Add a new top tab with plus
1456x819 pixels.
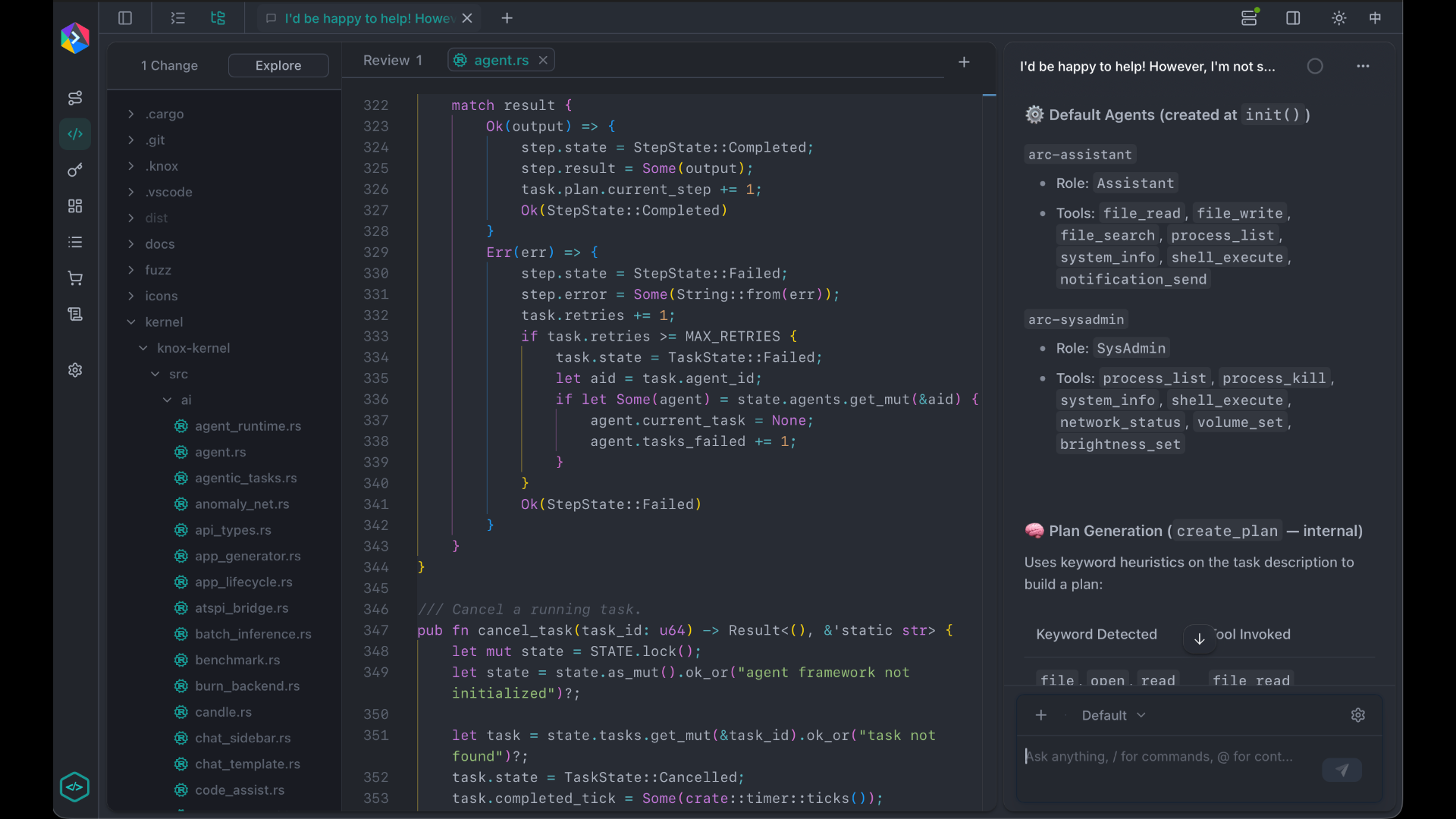coord(507,18)
